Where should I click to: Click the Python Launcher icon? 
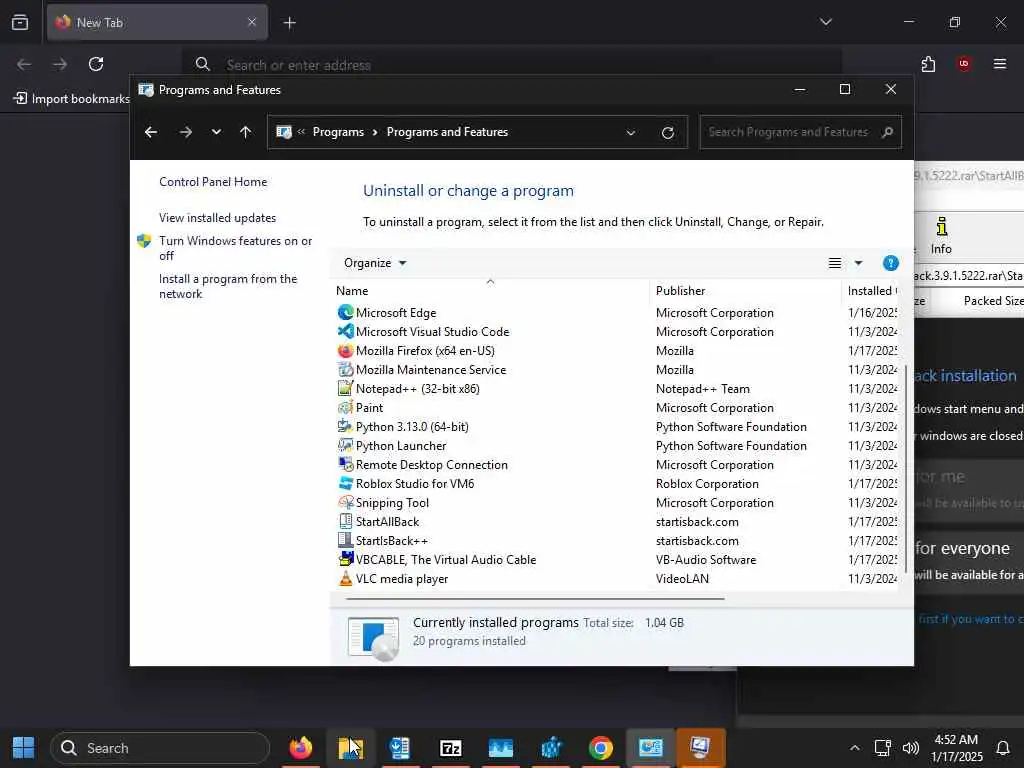(x=345, y=445)
